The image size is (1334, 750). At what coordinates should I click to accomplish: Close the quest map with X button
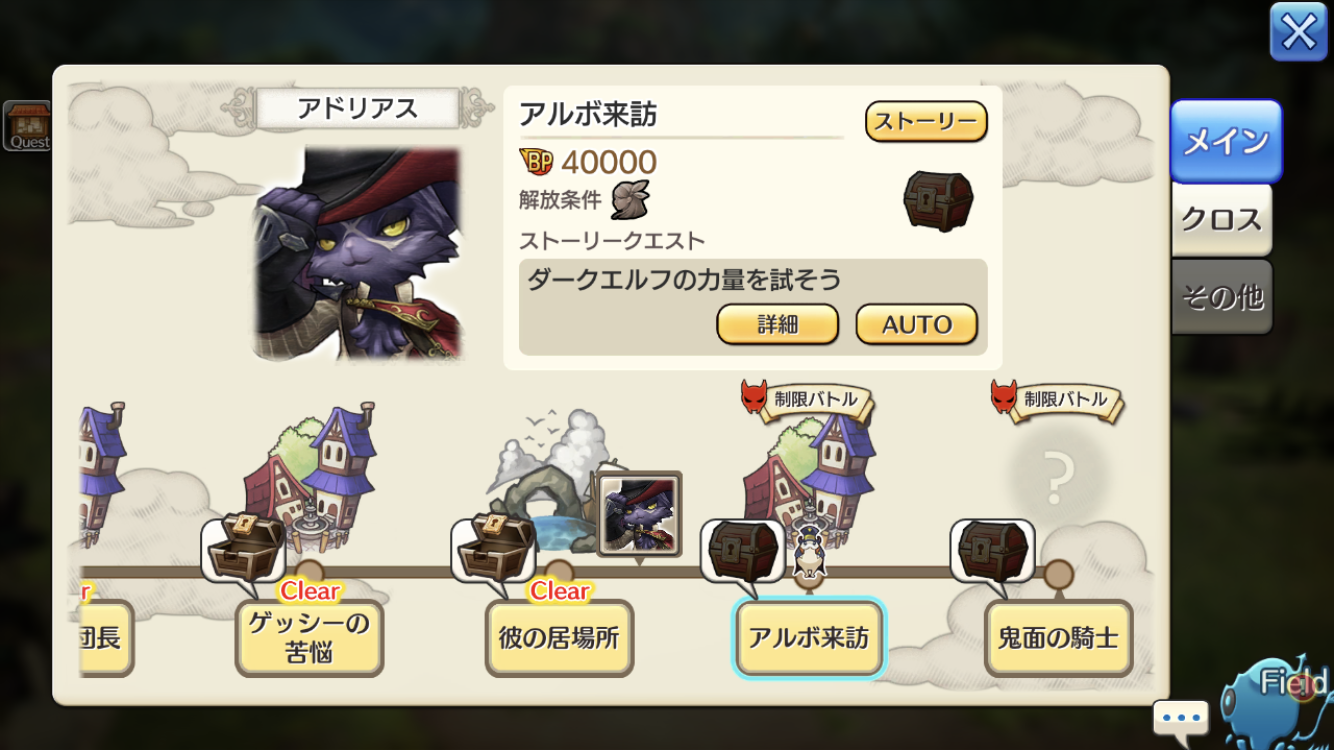pyautogui.click(x=1298, y=32)
